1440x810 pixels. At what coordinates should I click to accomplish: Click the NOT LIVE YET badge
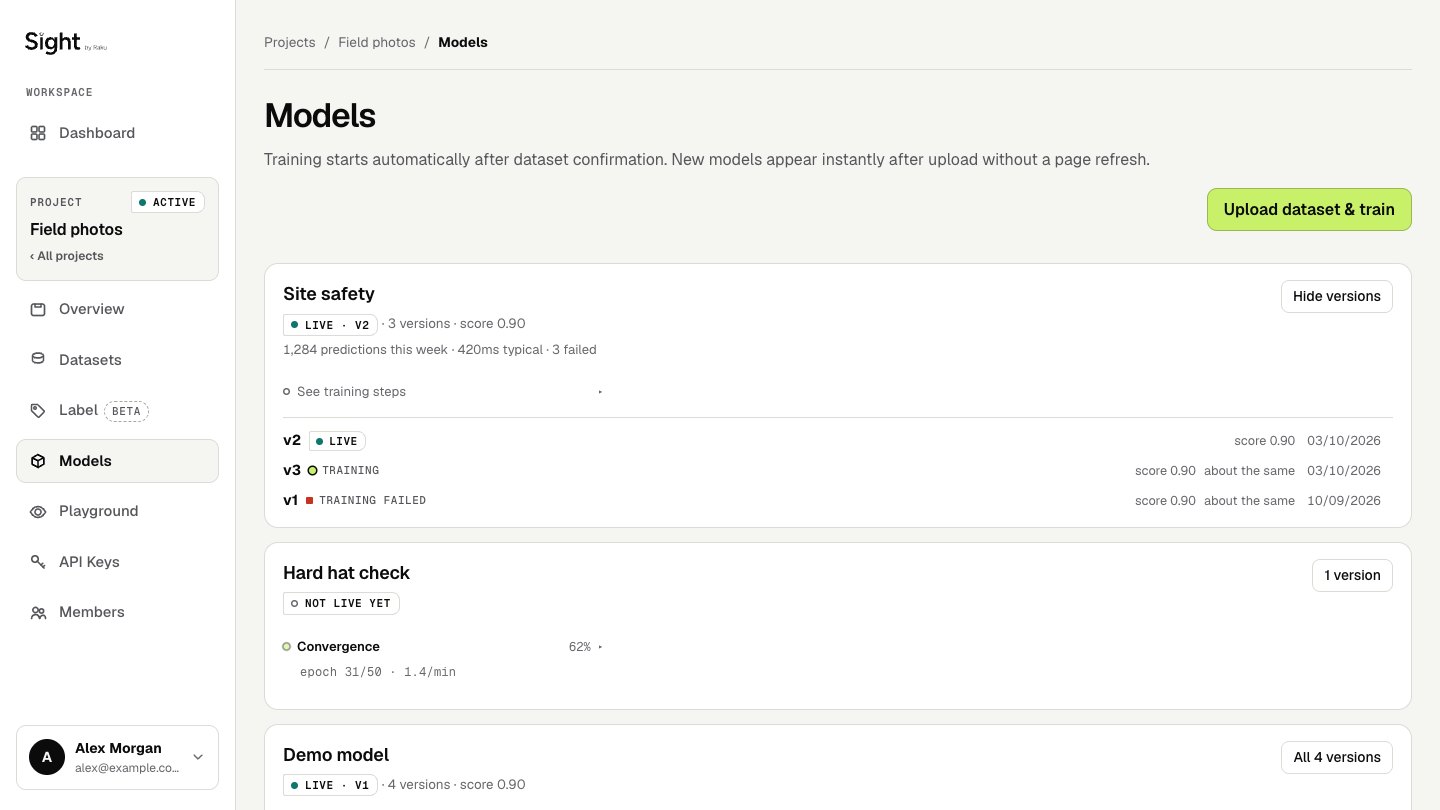click(342, 603)
